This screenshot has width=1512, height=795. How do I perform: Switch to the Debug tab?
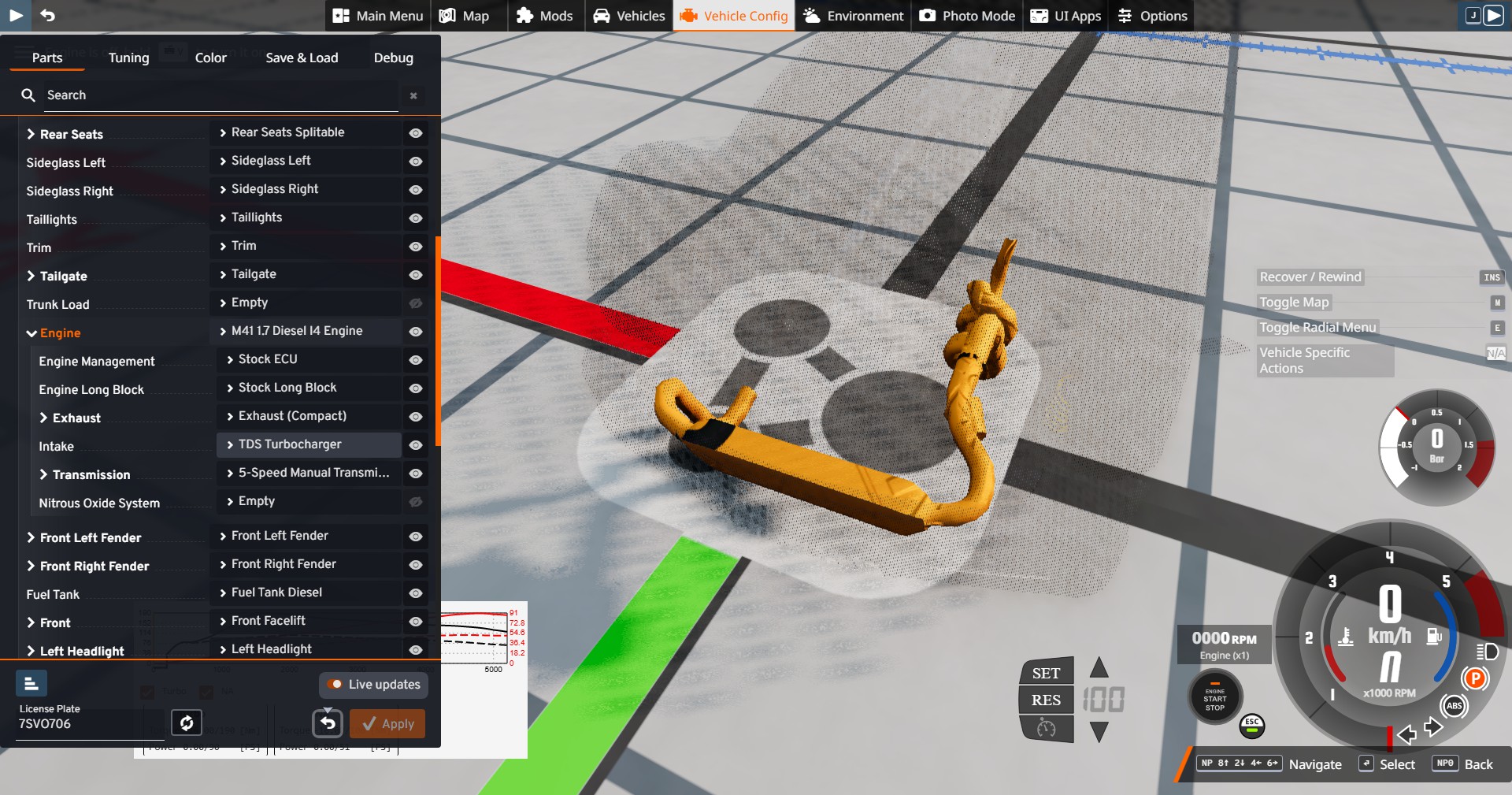click(x=393, y=58)
